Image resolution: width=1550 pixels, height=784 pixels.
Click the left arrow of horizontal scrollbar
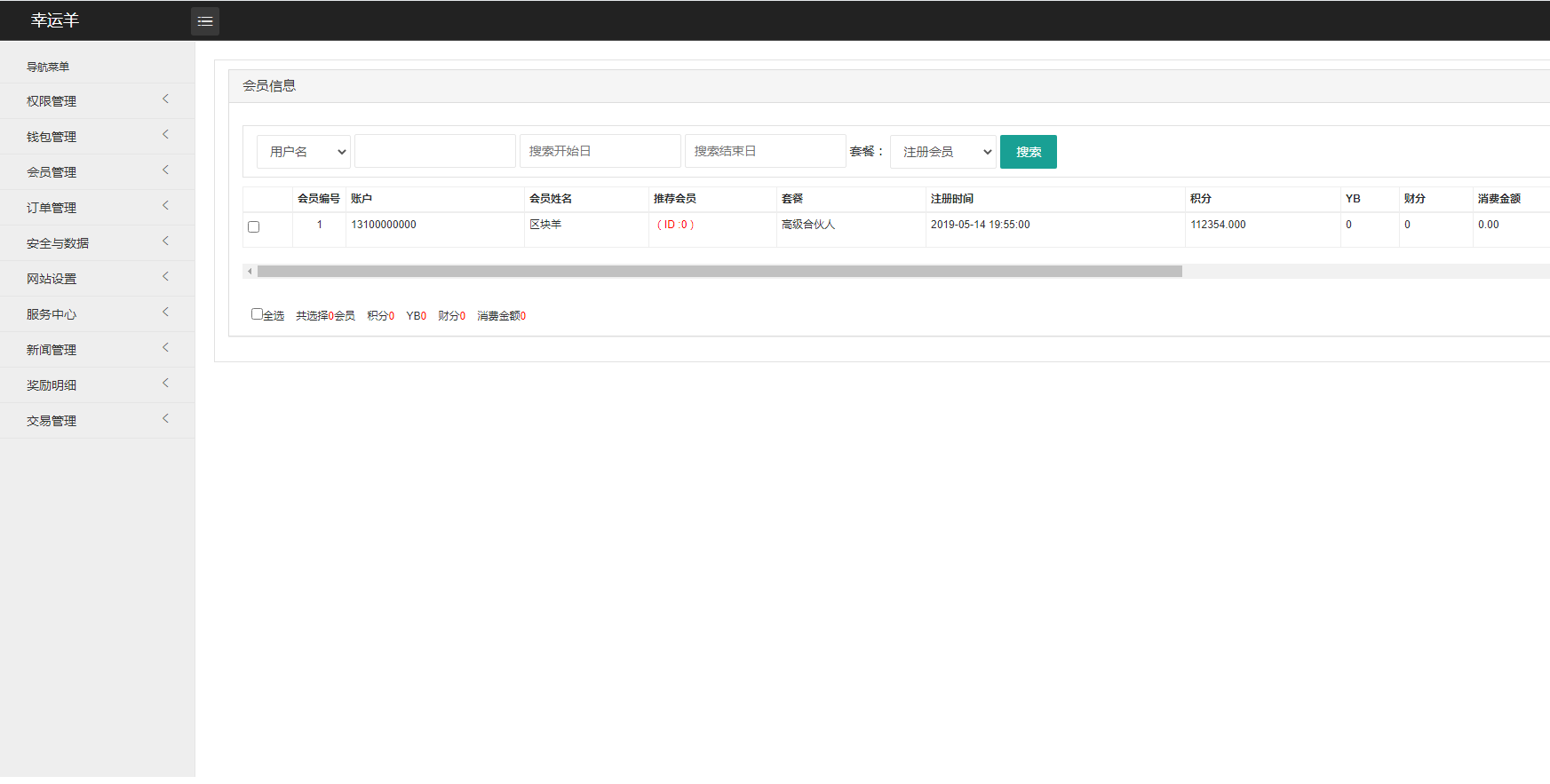coord(250,272)
